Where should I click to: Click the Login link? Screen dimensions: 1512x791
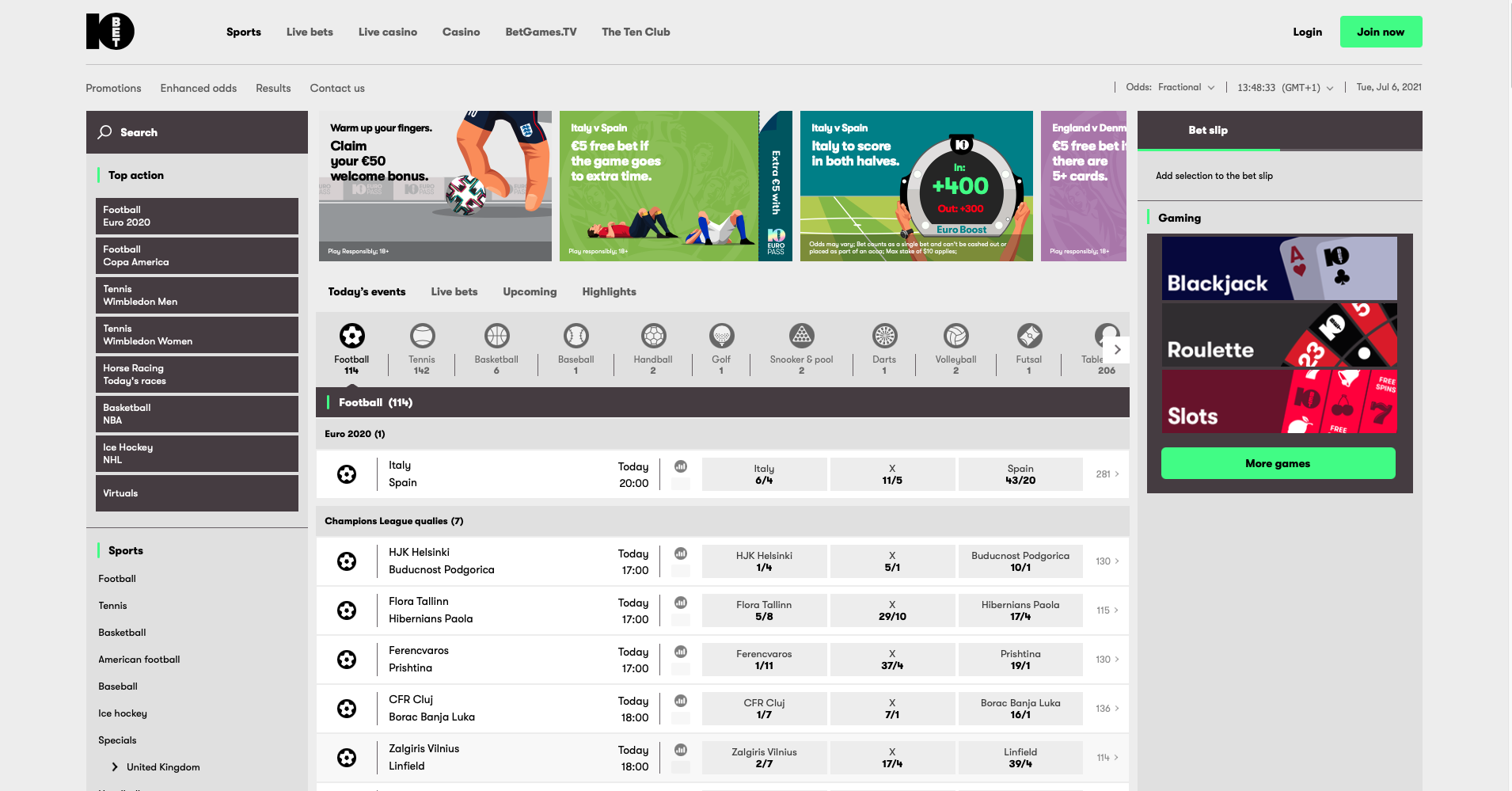(1307, 32)
